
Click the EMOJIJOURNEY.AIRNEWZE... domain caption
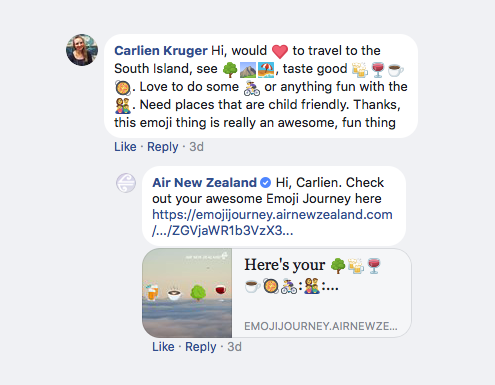pyautogui.click(x=321, y=326)
